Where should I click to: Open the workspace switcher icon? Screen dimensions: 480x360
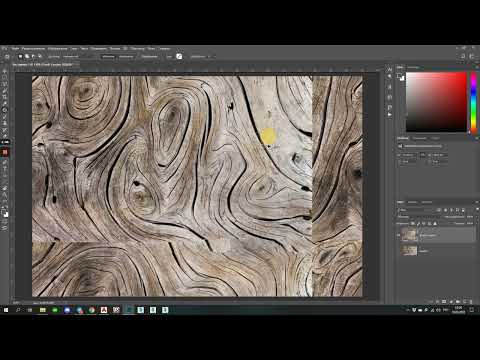coord(472,56)
